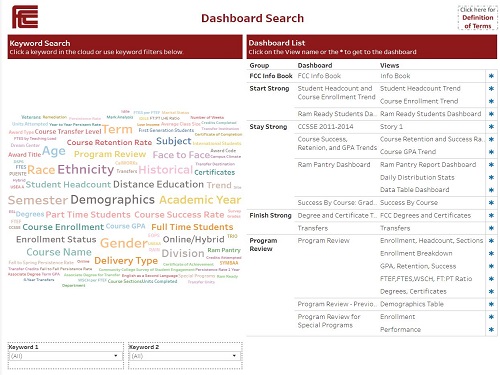Open Course GPA Trend using its asterisk
The image size is (500, 375).
(x=491, y=152)
